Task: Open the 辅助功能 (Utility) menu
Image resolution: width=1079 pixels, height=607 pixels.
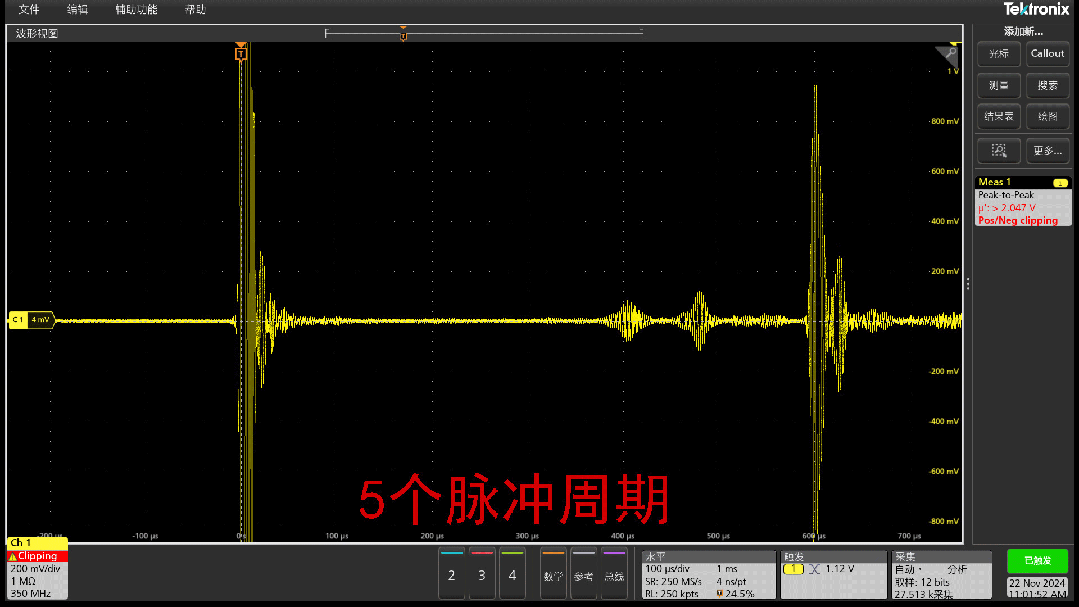Action: tap(135, 9)
